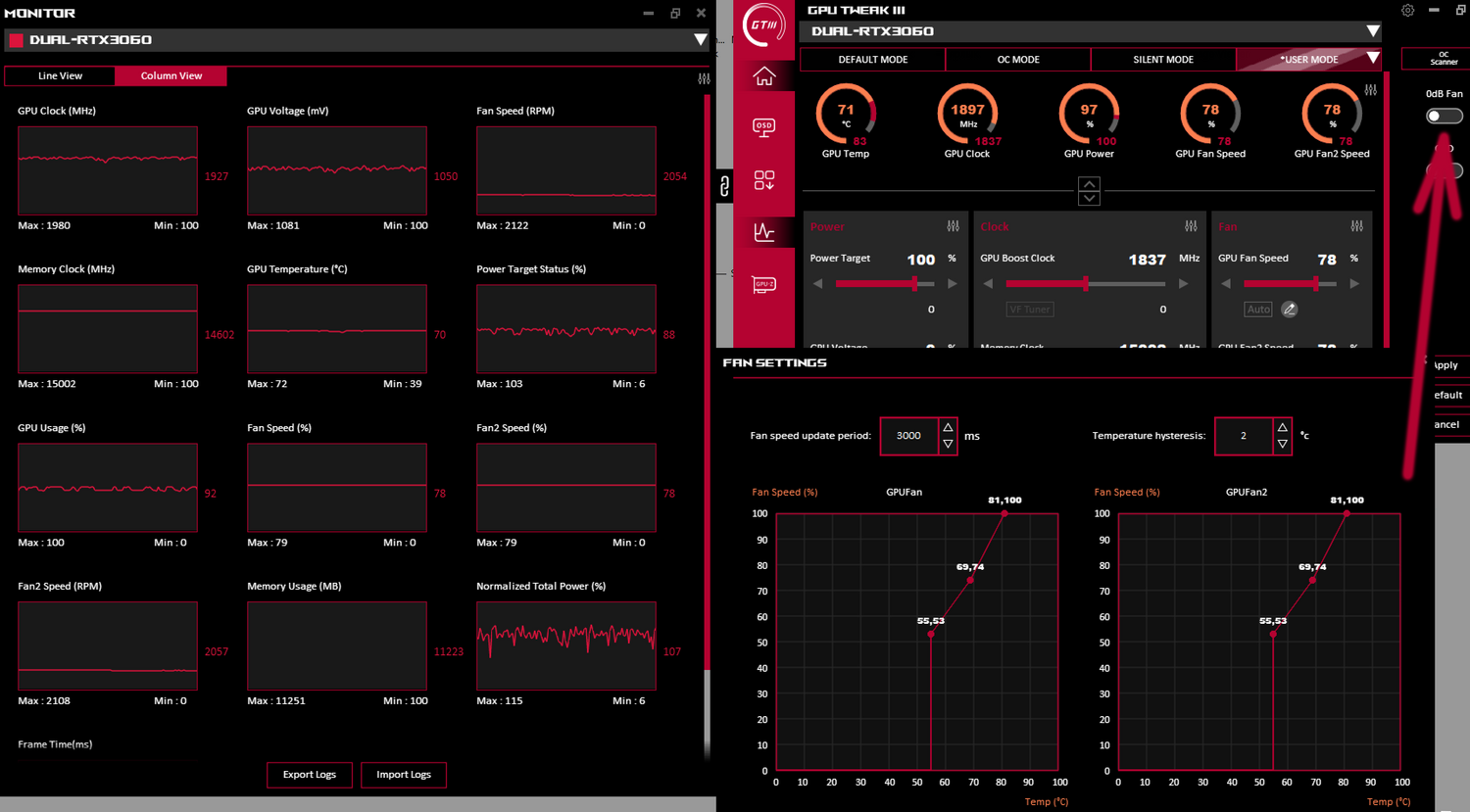Collapse the gauge section with the up chevron
The width and height of the screenshot is (1470, 812).
click(1089, 184)
